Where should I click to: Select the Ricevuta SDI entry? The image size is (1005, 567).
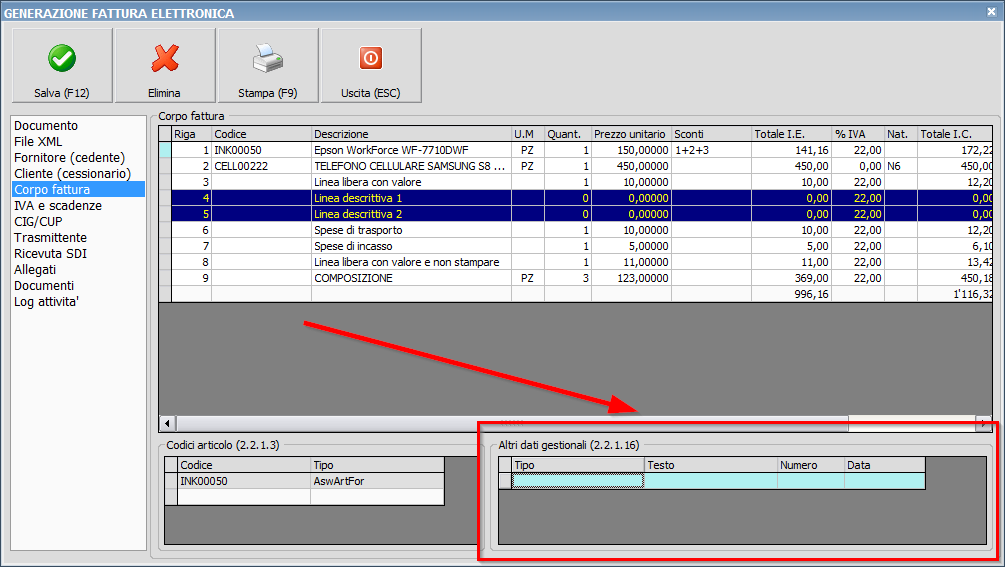coord(51,254)
